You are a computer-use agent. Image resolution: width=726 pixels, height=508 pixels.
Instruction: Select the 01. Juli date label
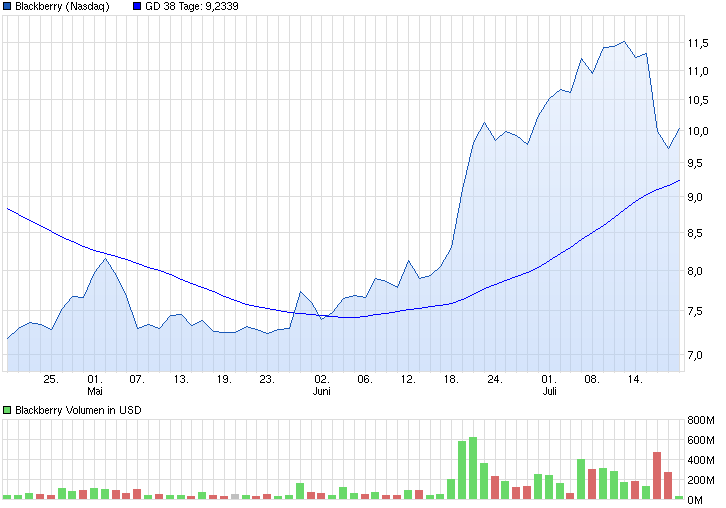click(x=548, y=385)
